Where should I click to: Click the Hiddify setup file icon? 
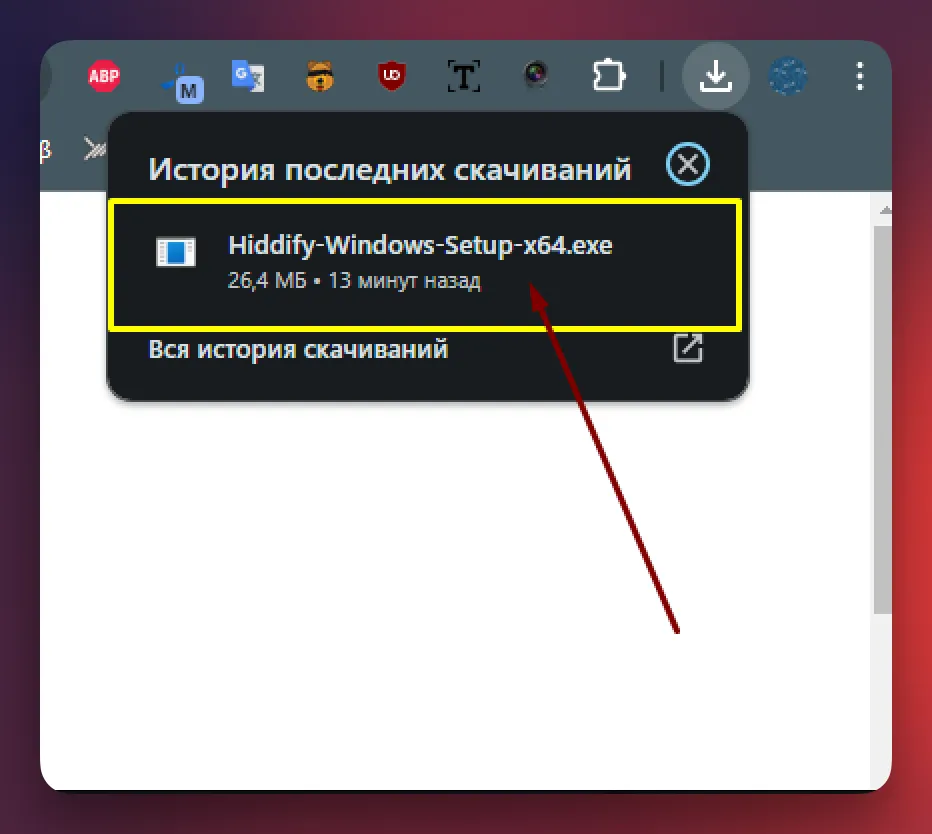tap(176, 252)
